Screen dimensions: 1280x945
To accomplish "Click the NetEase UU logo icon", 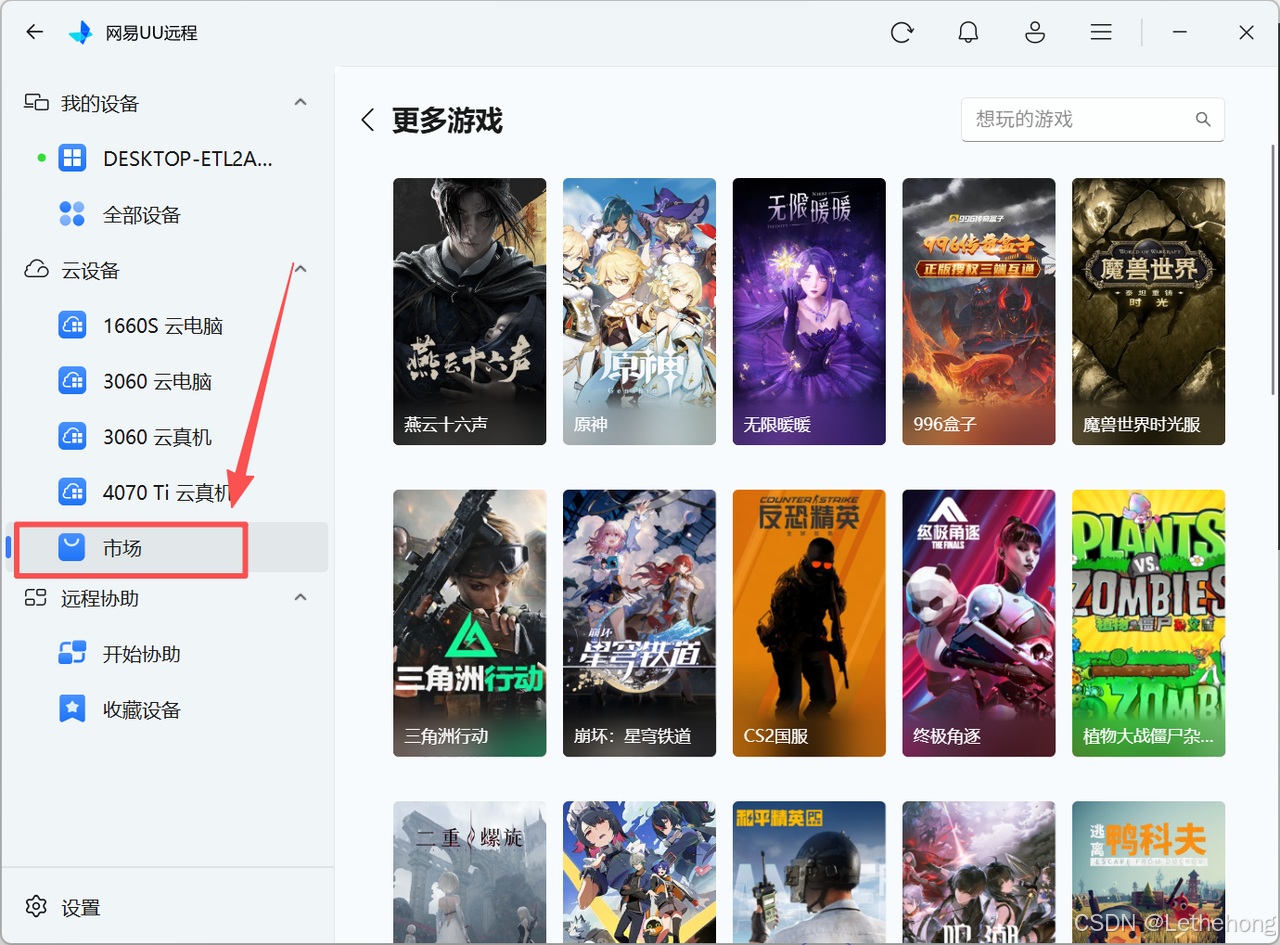I will click(x=80, y=32).
